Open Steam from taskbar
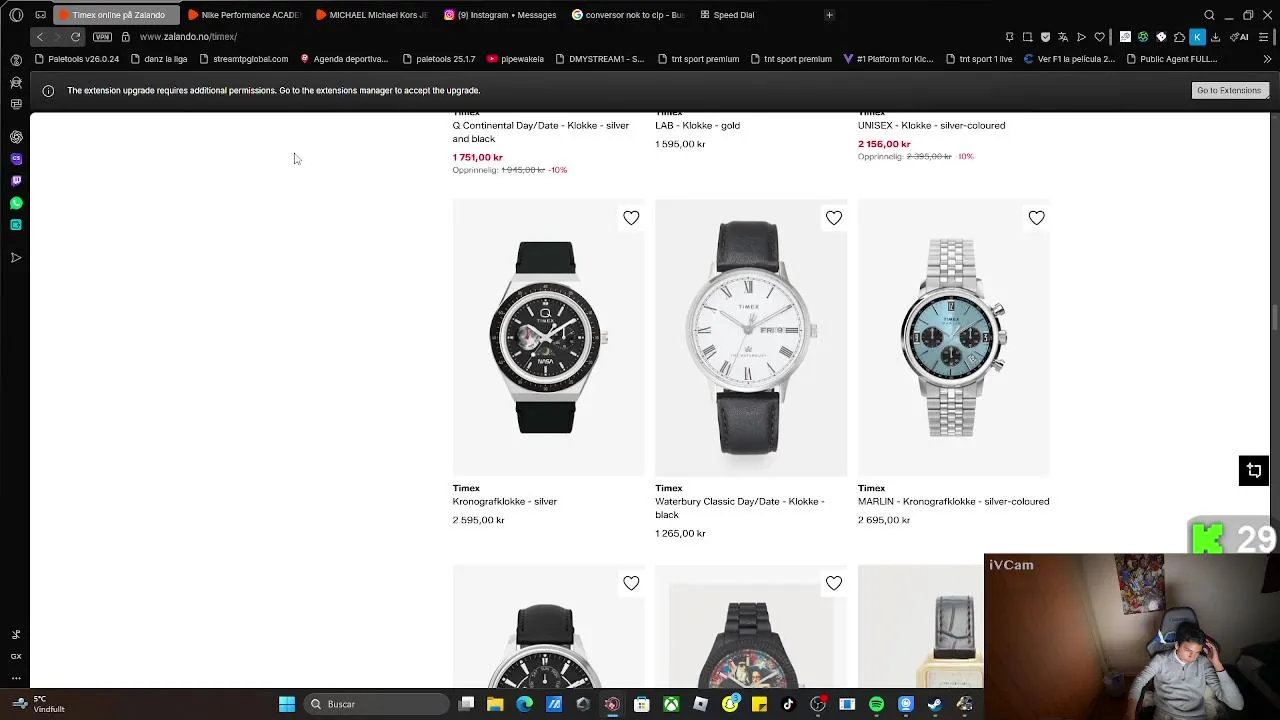The height and width of the screenshot is (720, 1280). coord(935,704)
